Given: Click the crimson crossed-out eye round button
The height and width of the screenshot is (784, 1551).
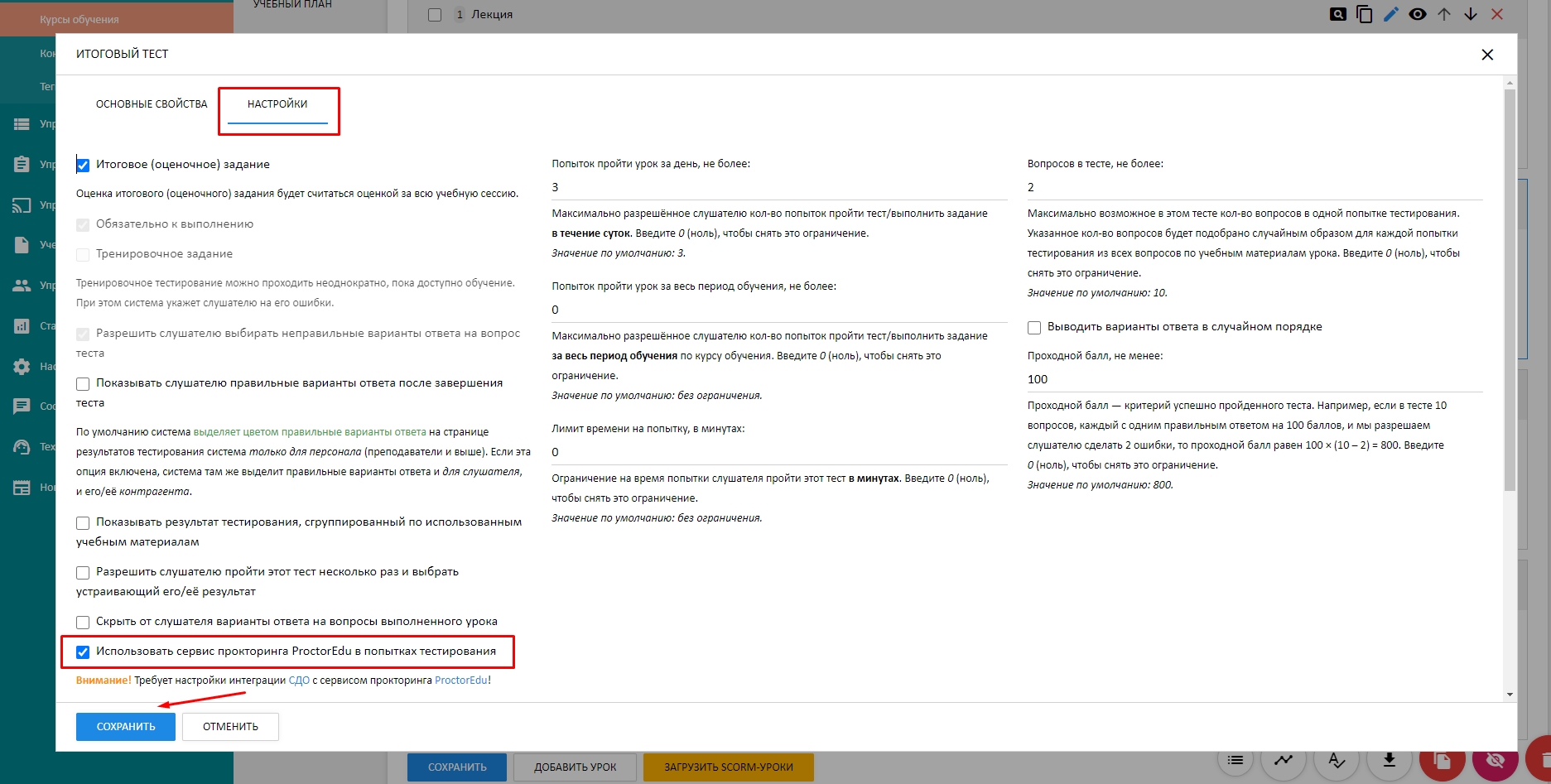Looking at the screenshot, I should pyautogui.click(x=1495, y=760).
